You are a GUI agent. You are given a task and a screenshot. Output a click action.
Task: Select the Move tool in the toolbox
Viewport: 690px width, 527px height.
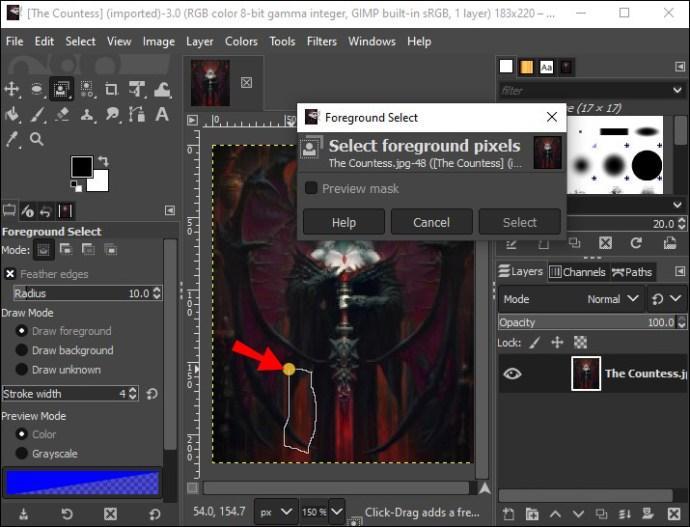[x=12, y=89]
